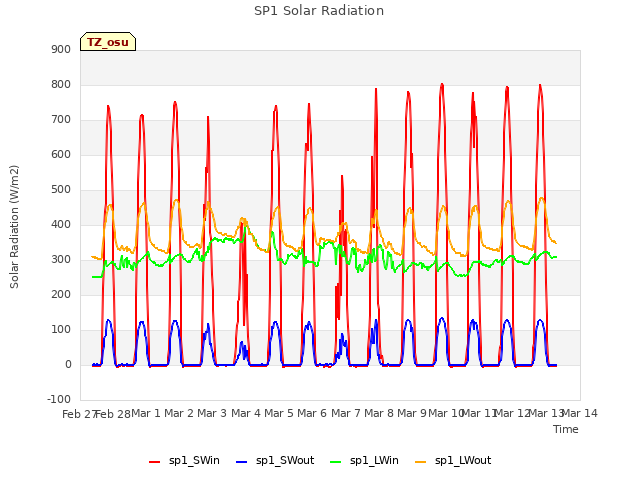Image resolution: width=640 pixels, height=480 pixels.
Task: Click the blue sp1_SWout legend swatch
Action: tap(242, 462)
